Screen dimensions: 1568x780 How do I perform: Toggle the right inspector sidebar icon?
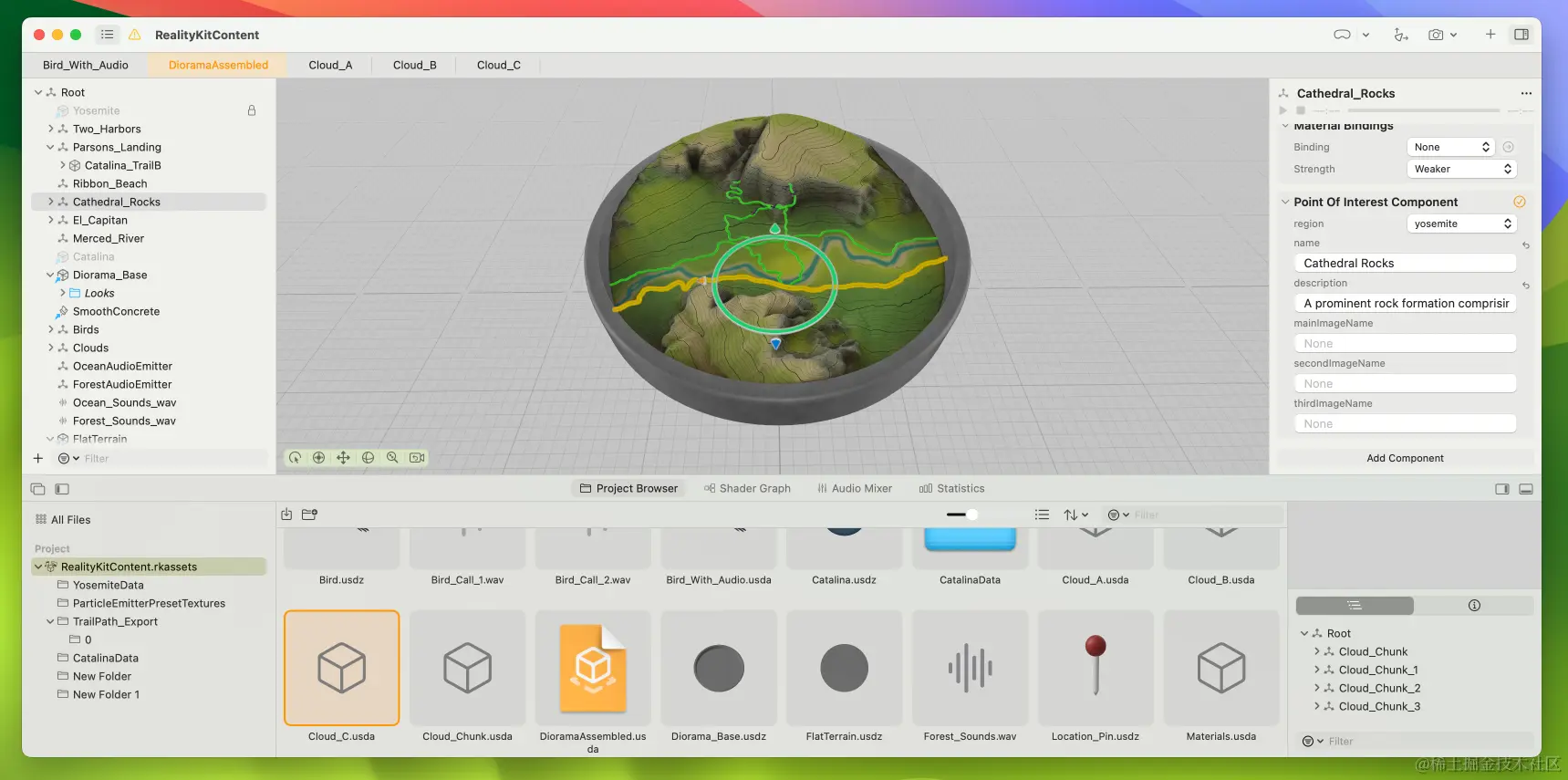pos(1521,35)
